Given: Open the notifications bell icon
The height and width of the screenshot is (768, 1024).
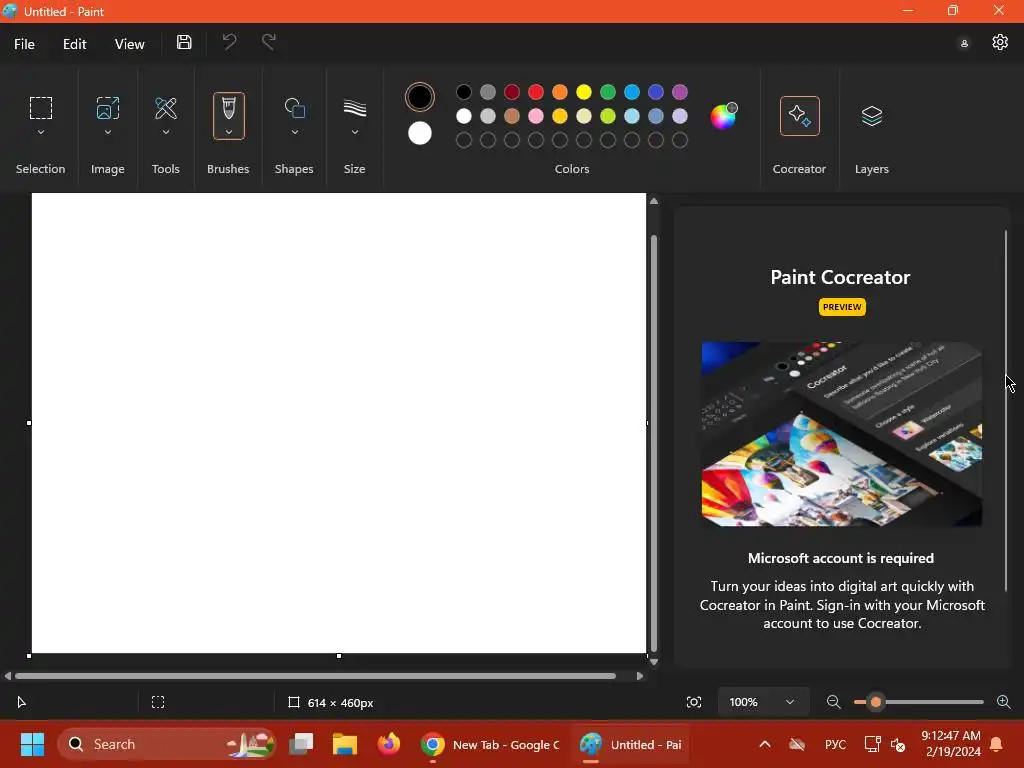Looking at the screenshot, I should click(x=997, y=744).
